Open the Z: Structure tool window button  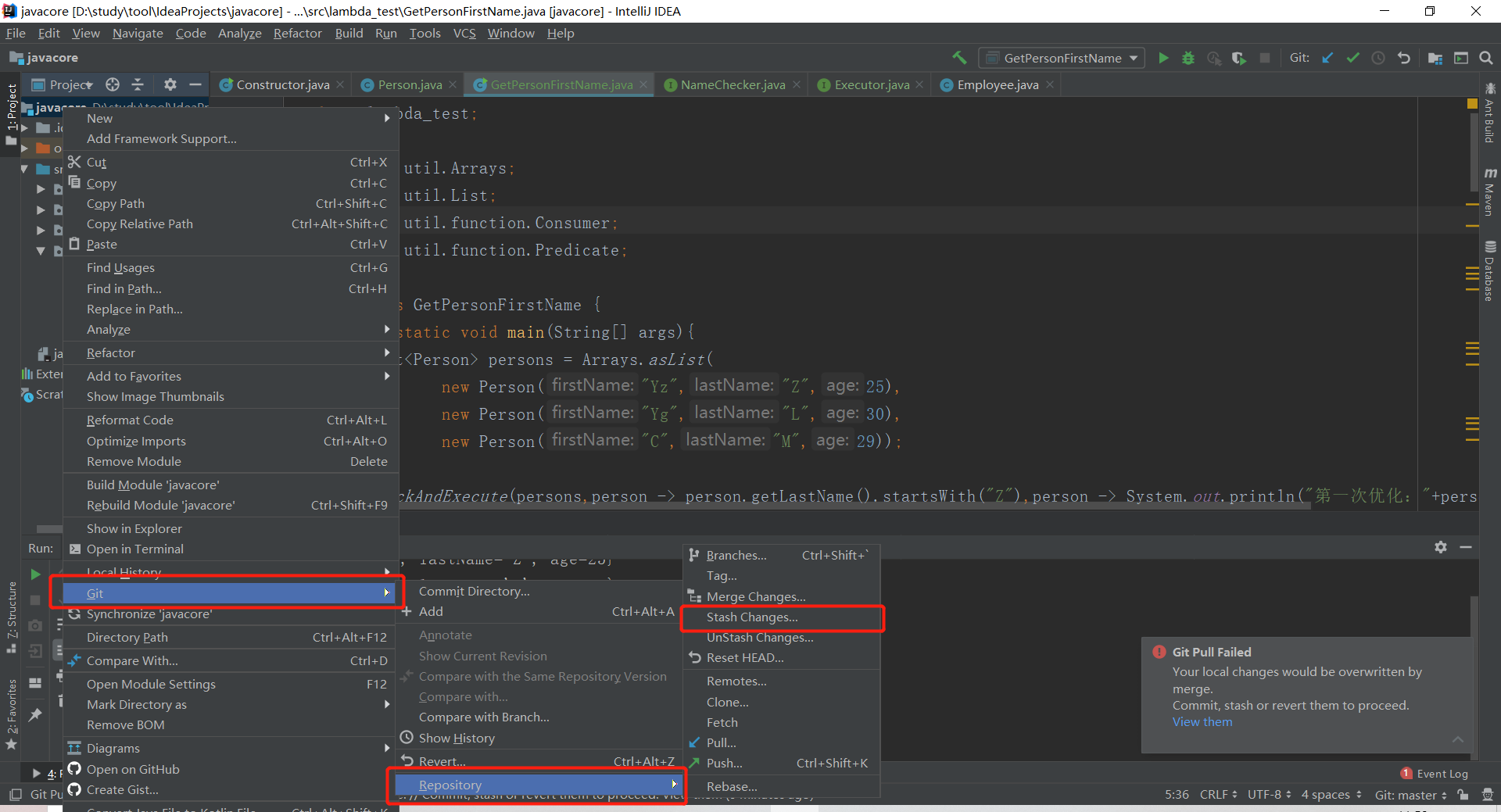(12, 619)
